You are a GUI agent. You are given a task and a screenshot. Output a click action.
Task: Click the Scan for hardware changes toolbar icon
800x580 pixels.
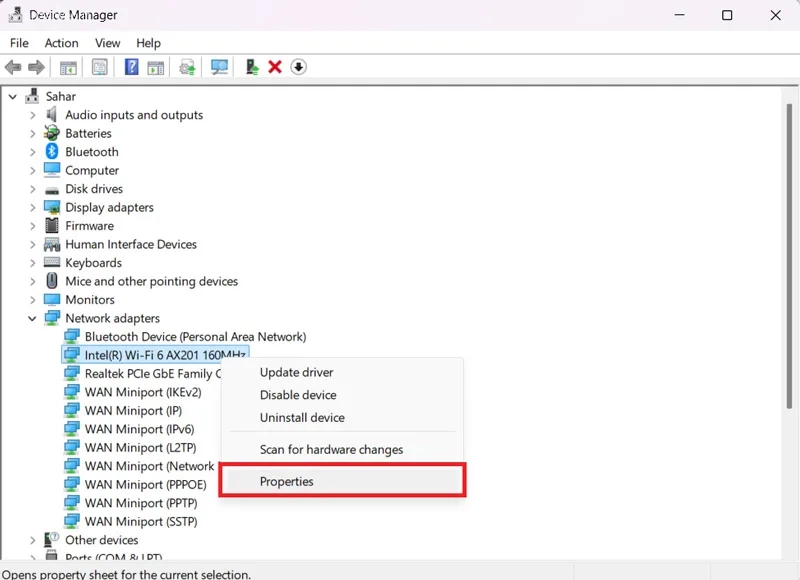(x=219, y=67)
